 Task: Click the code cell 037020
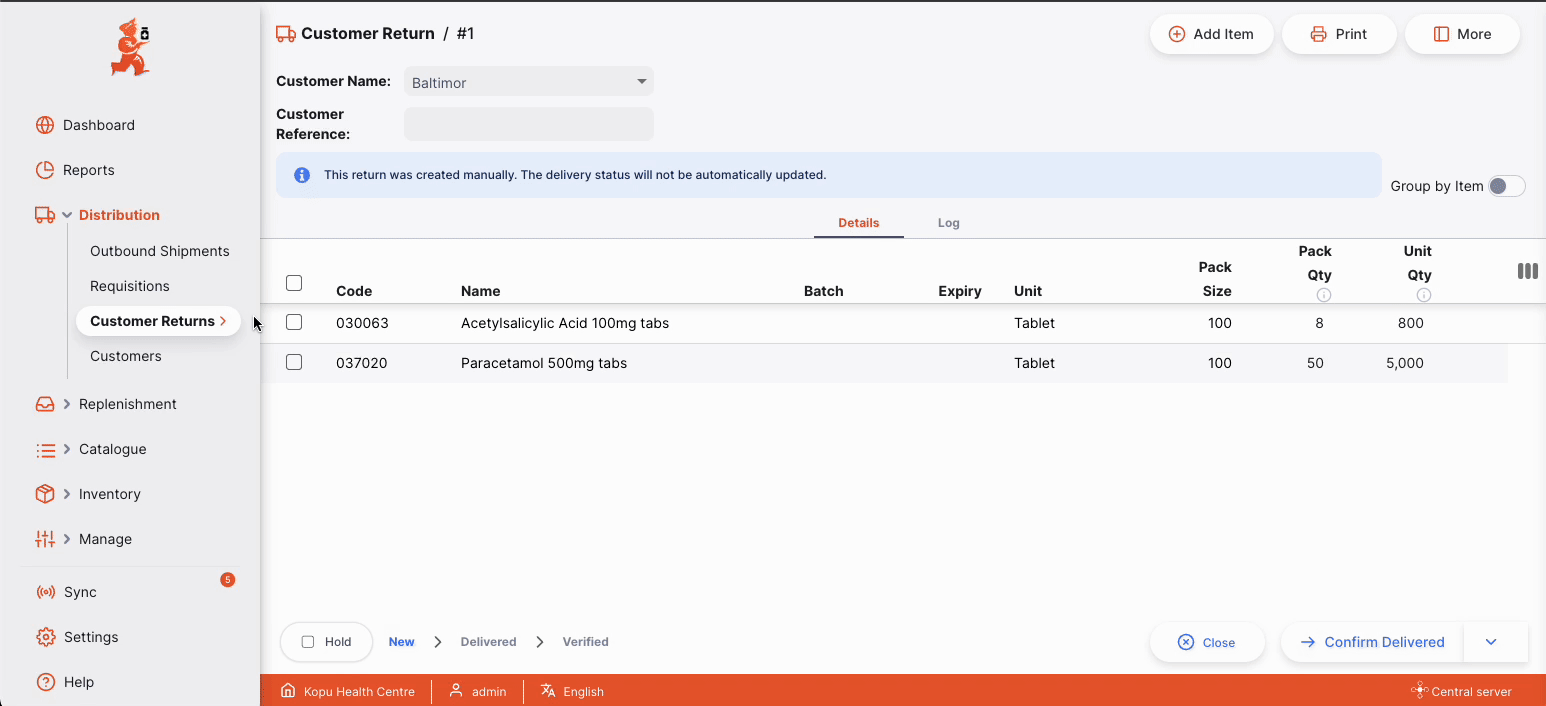pyautogui.click(x=362, y=363)
